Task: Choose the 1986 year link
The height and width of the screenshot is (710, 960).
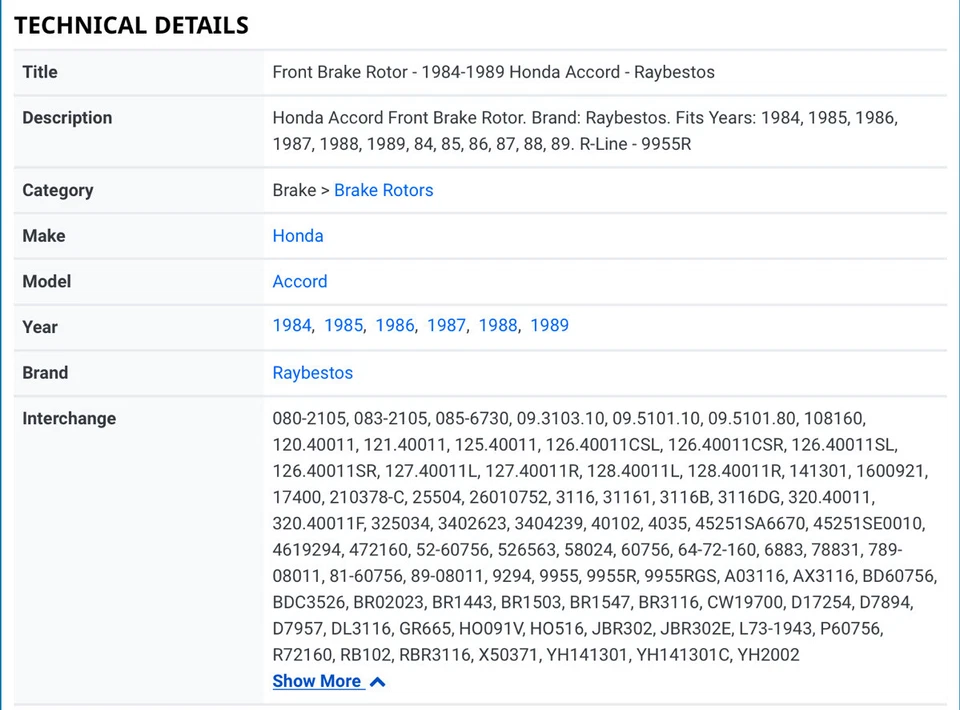Action: 395,326
